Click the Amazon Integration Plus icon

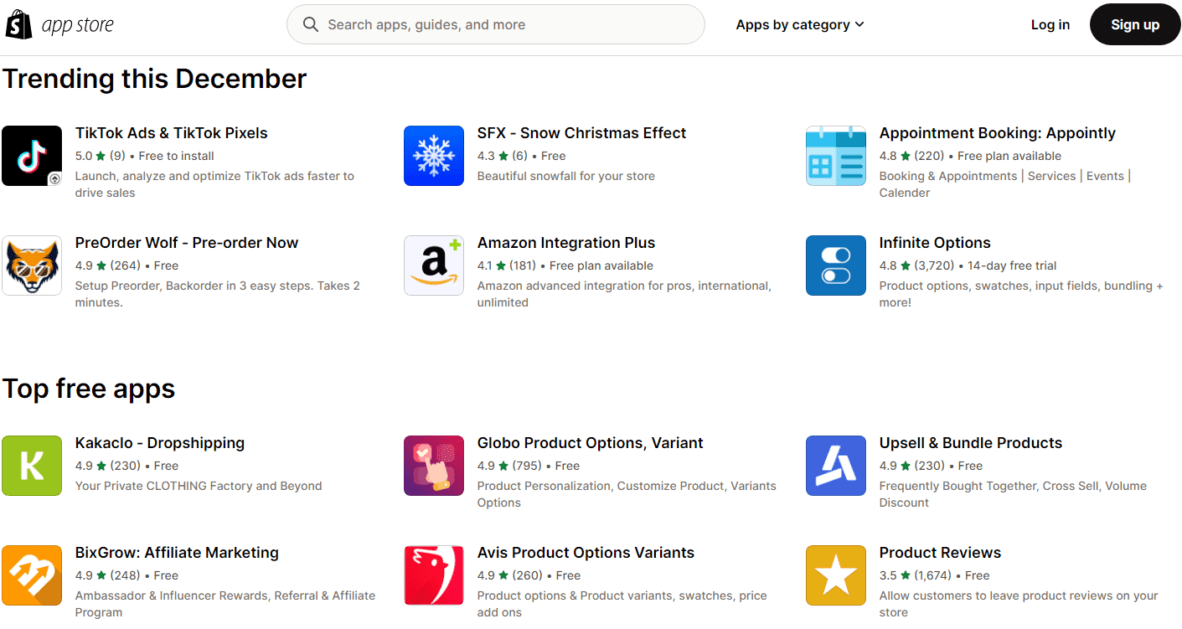(x=434, y=266)
